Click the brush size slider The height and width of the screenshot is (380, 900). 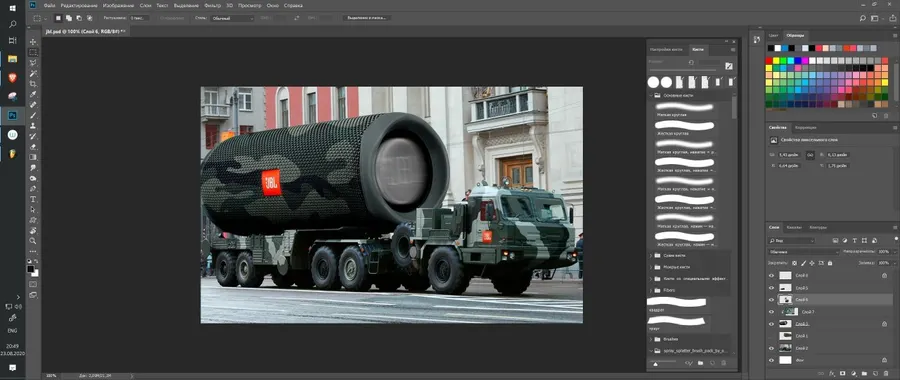click(x=683, y=70)
